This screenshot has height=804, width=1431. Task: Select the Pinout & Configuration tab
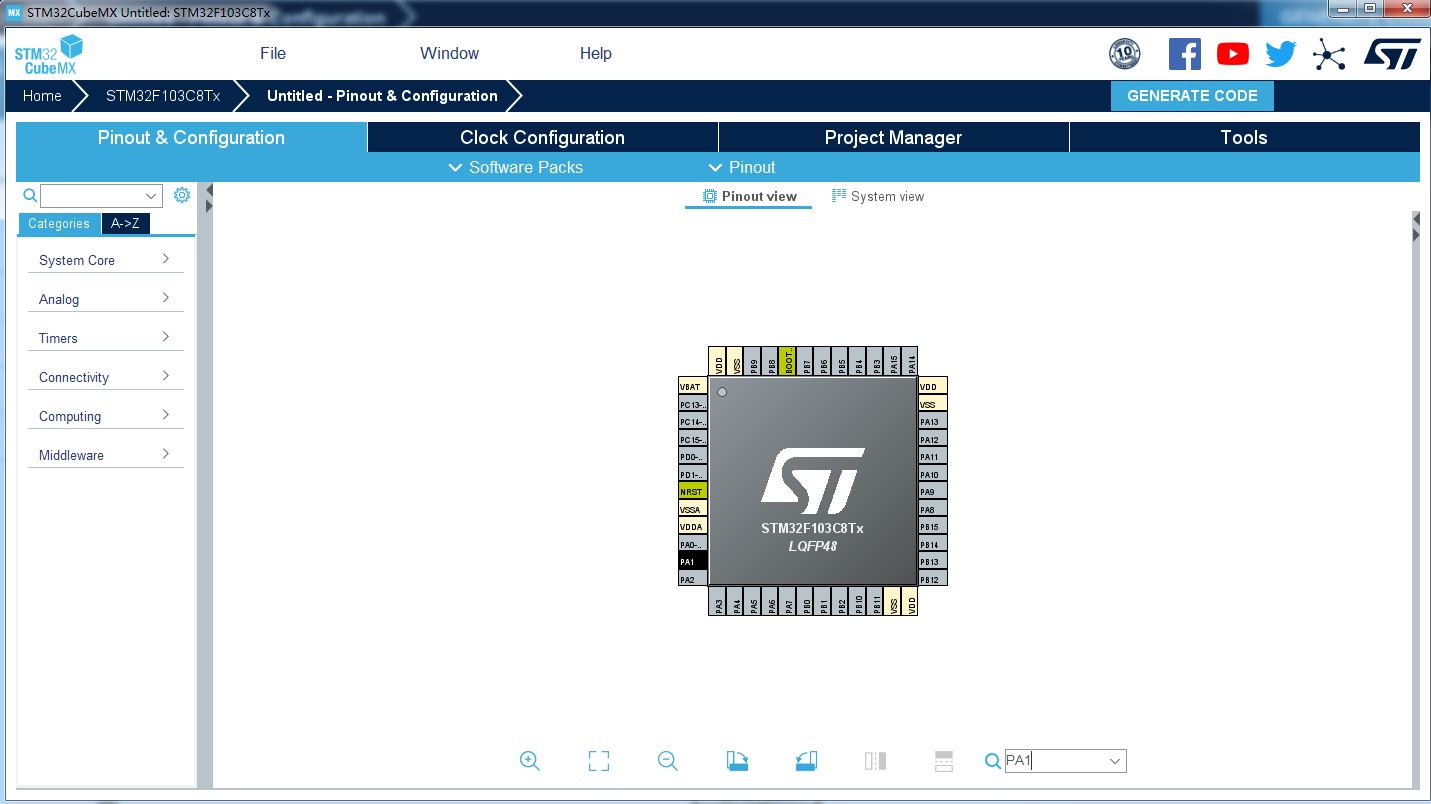[x=191, y=138]
